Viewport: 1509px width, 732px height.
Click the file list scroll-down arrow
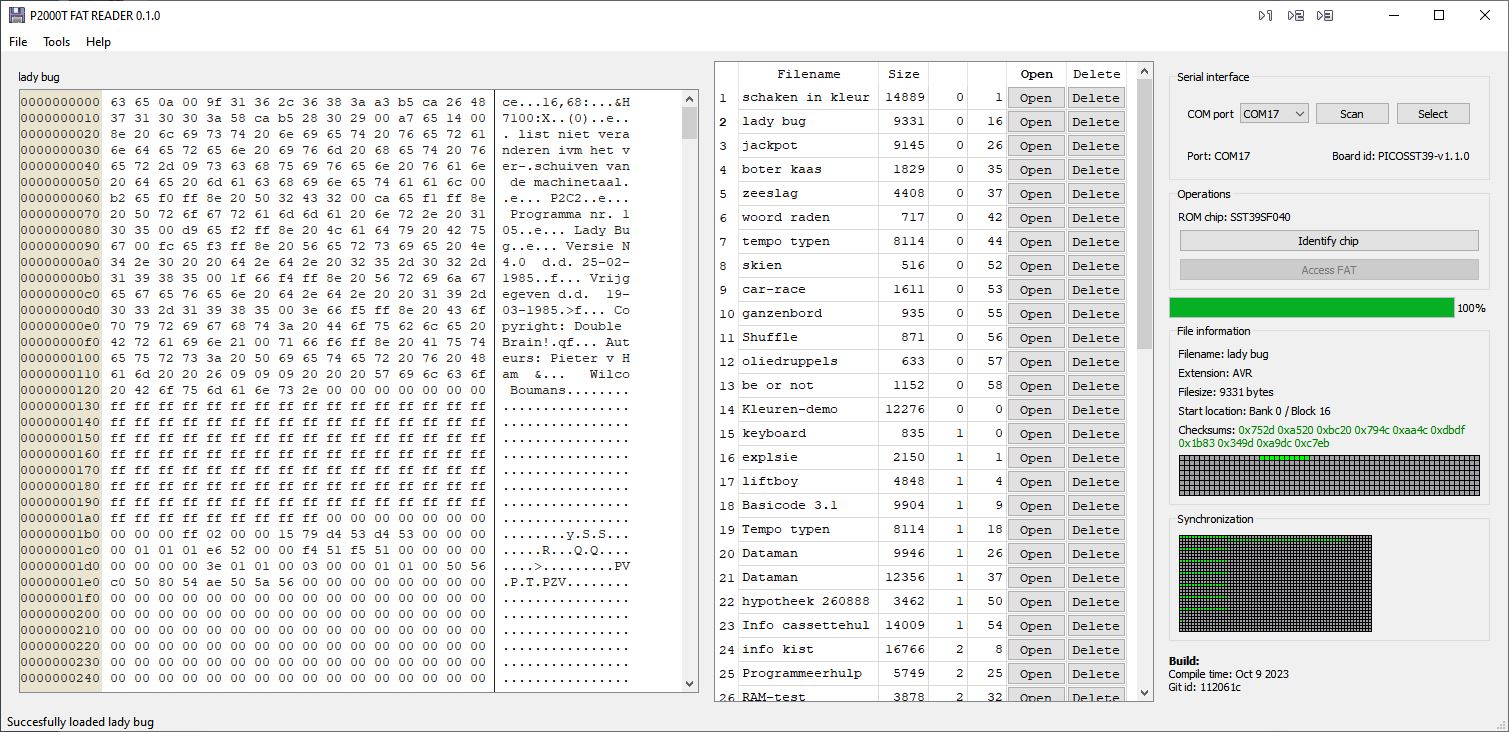click(1144, 692)
